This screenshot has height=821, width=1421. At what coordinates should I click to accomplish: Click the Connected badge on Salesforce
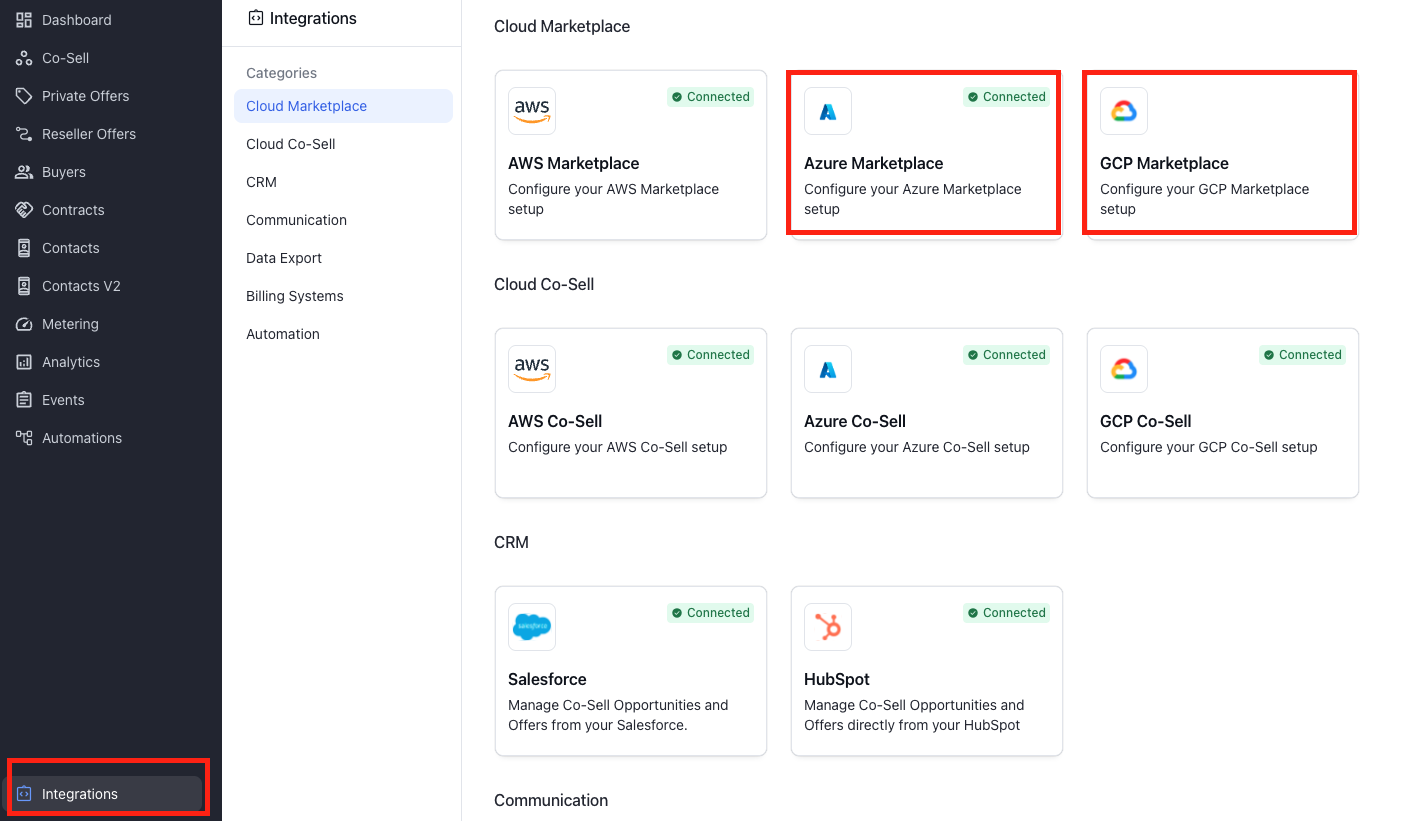click(x=711, y=613)
